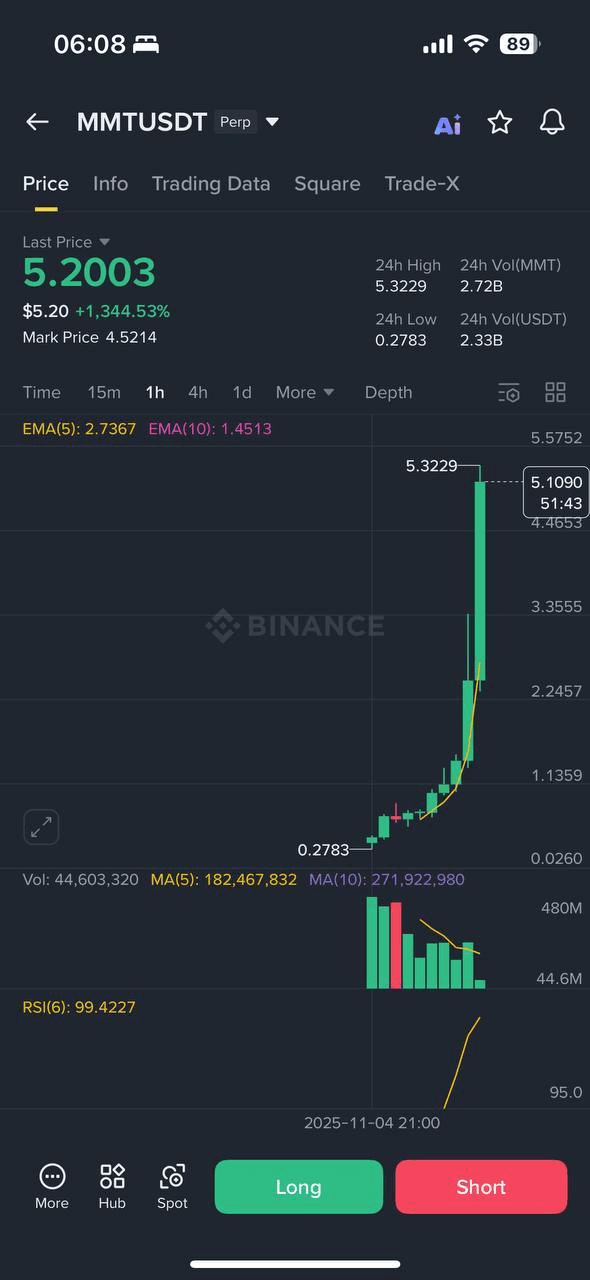Select the 1d chart timeframe
Image resolution: width=590 pixels, height=1280 pixels.
(x=241, y=393)
